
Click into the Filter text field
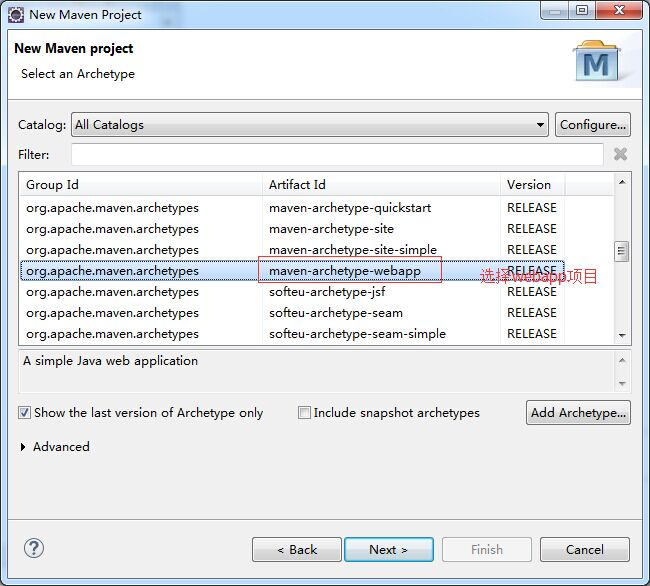337,154
